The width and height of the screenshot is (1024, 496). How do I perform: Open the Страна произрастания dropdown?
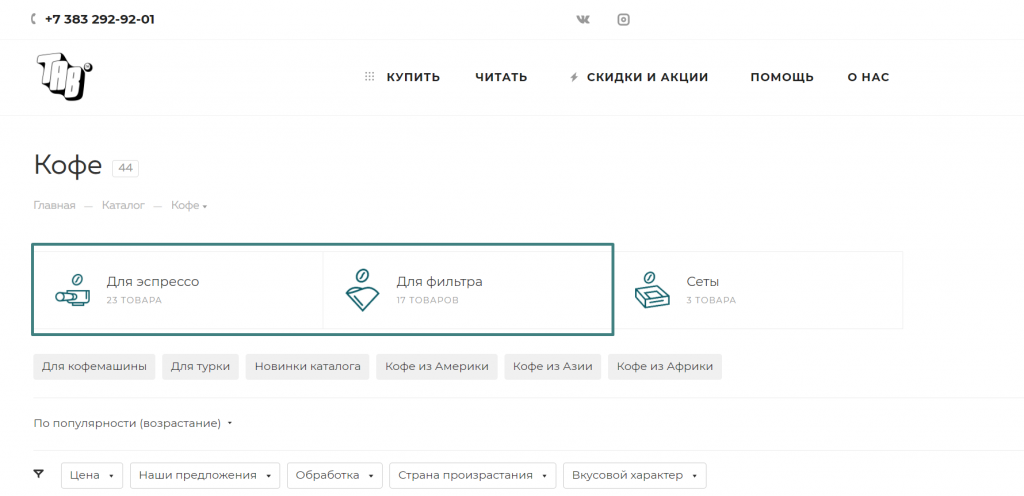[x=473, y=475]
